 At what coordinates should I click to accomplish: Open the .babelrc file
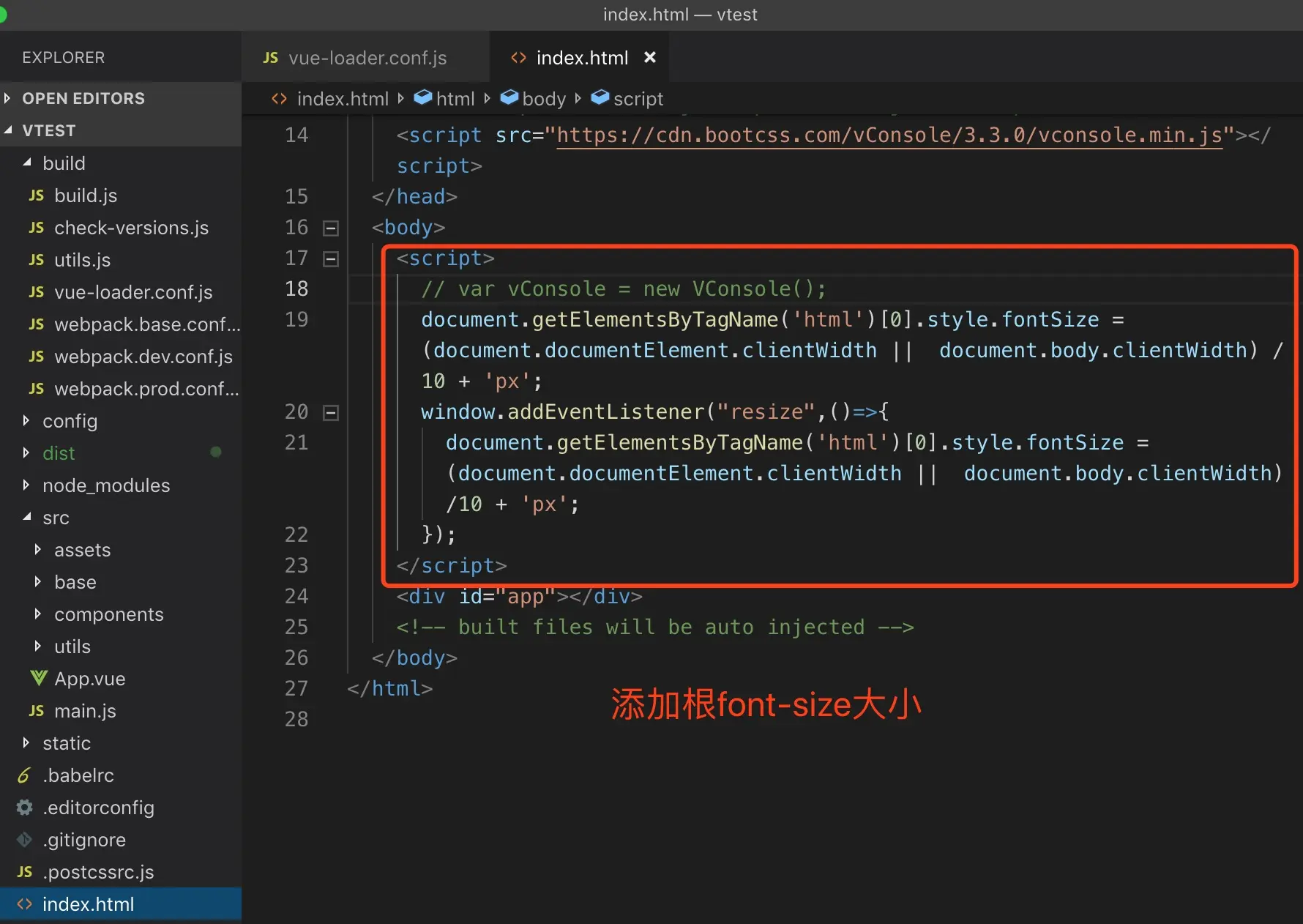[x=78, y=775]
